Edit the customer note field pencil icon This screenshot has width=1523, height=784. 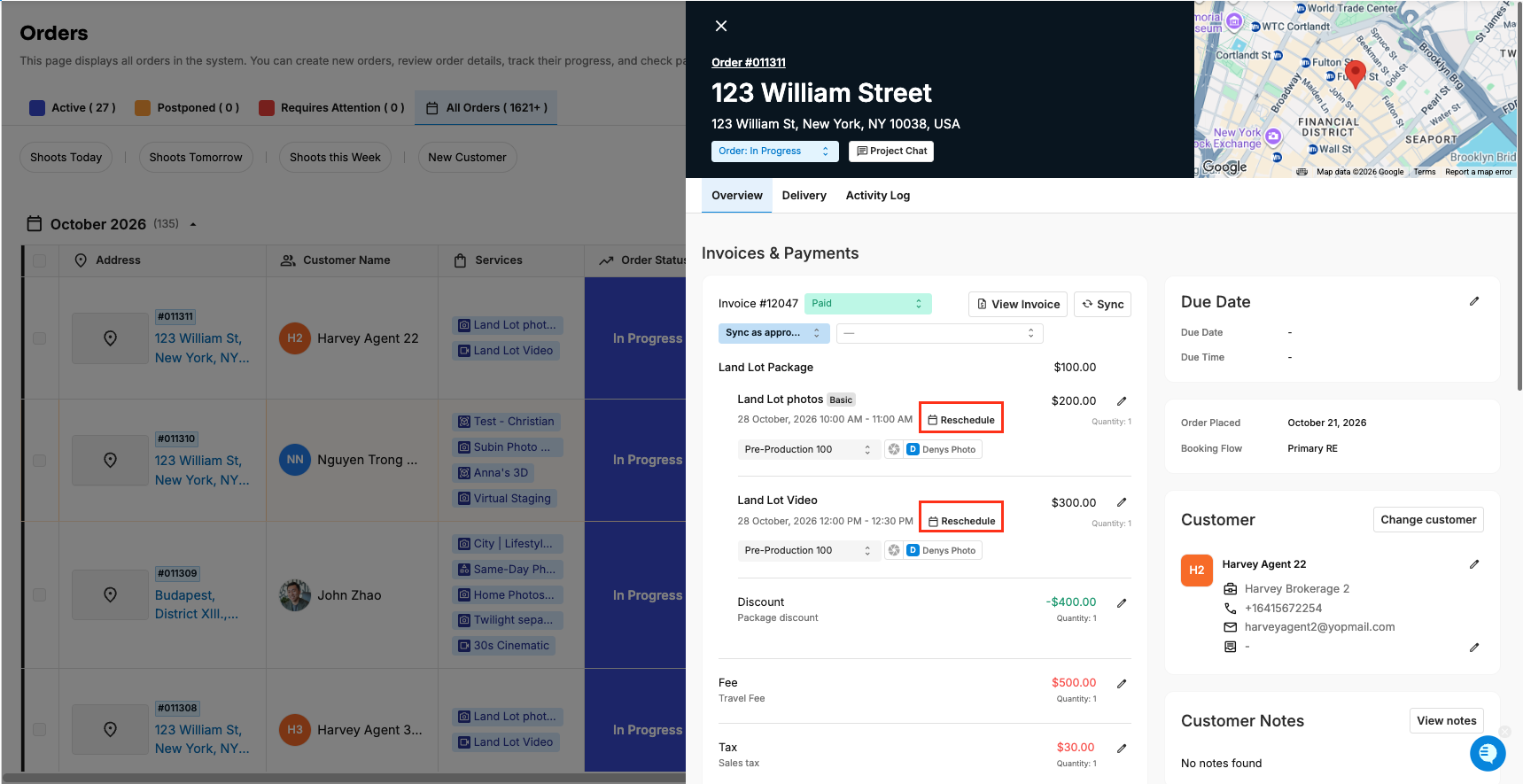click(1474, 648)
